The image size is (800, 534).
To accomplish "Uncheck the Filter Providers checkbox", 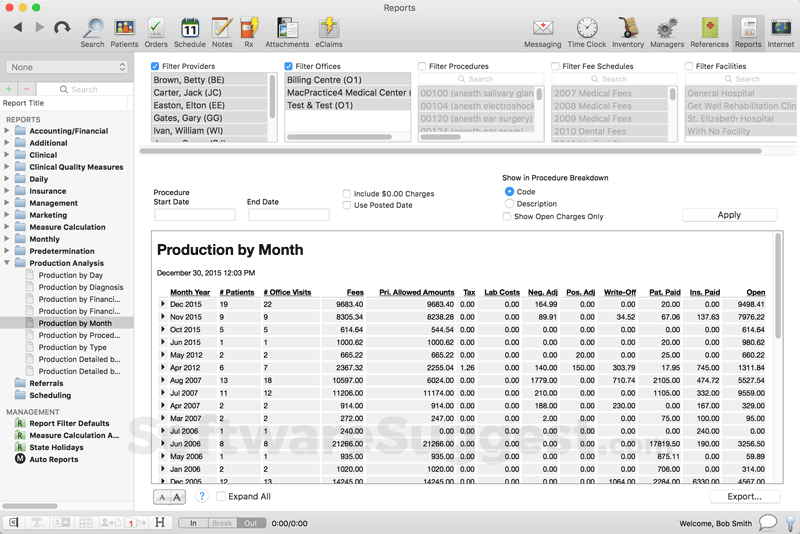I will (x=155, y=66).
